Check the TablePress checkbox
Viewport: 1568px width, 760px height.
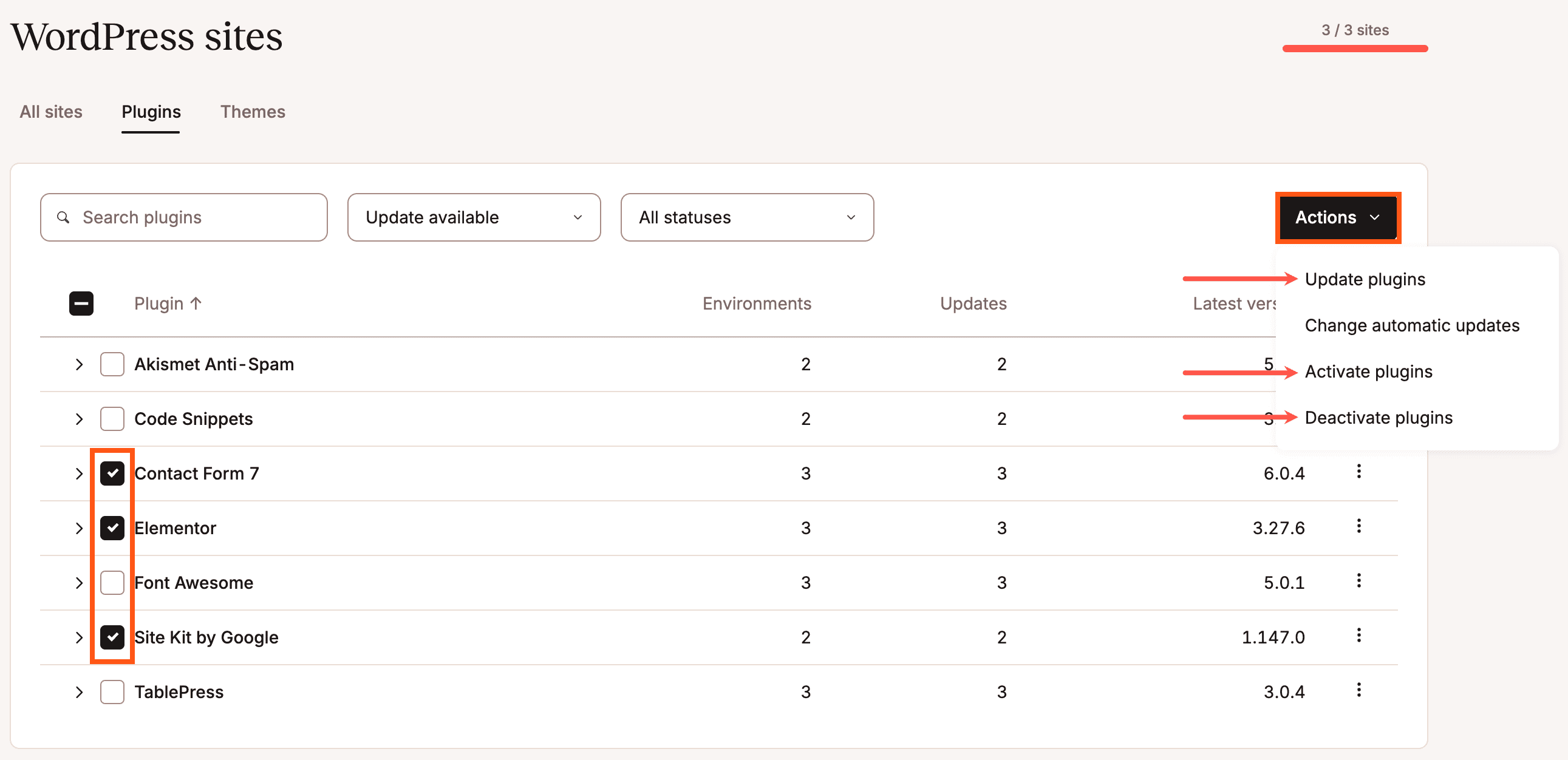click(112, 692)
